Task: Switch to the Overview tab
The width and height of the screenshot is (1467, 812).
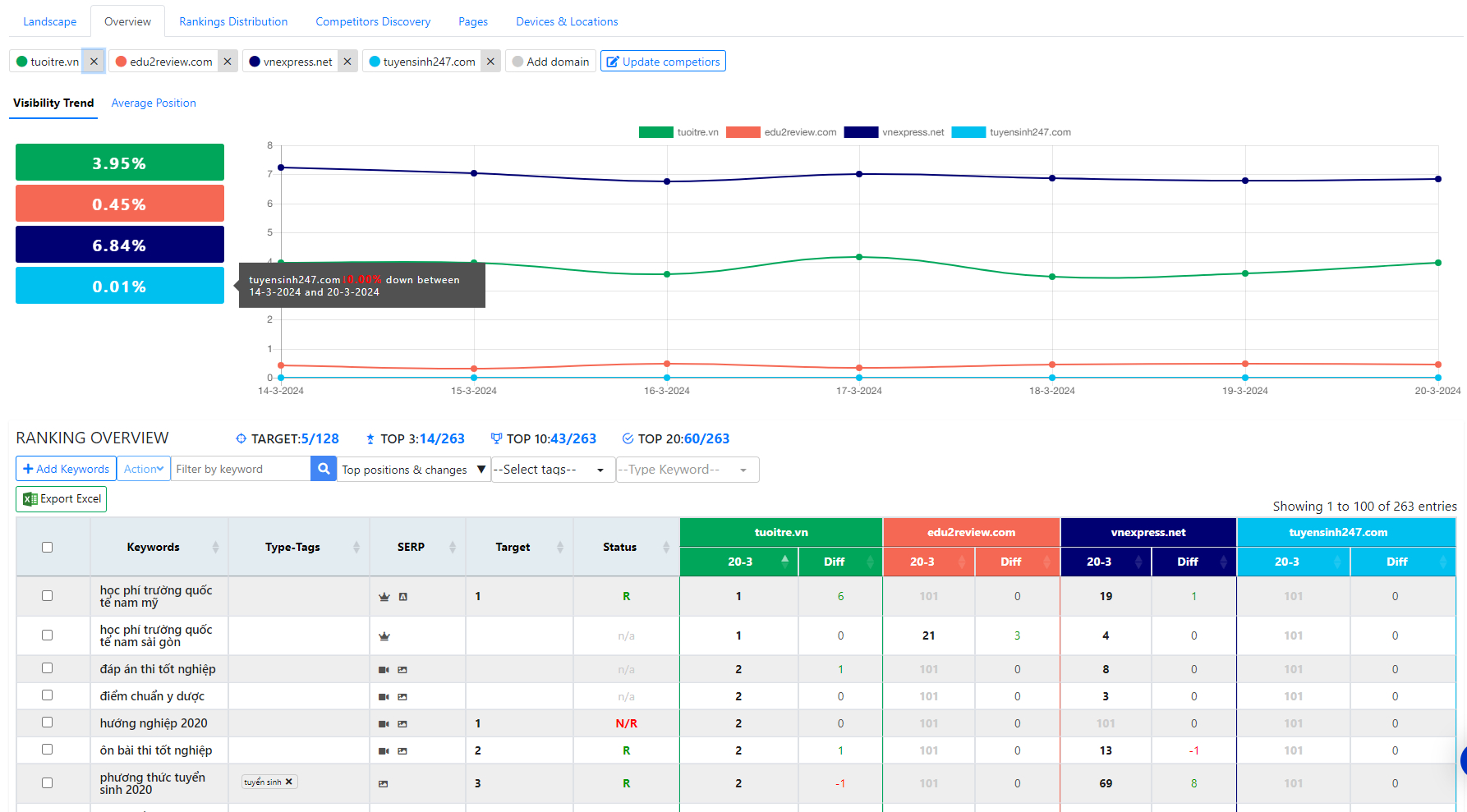Action: (x=127, y=21)
